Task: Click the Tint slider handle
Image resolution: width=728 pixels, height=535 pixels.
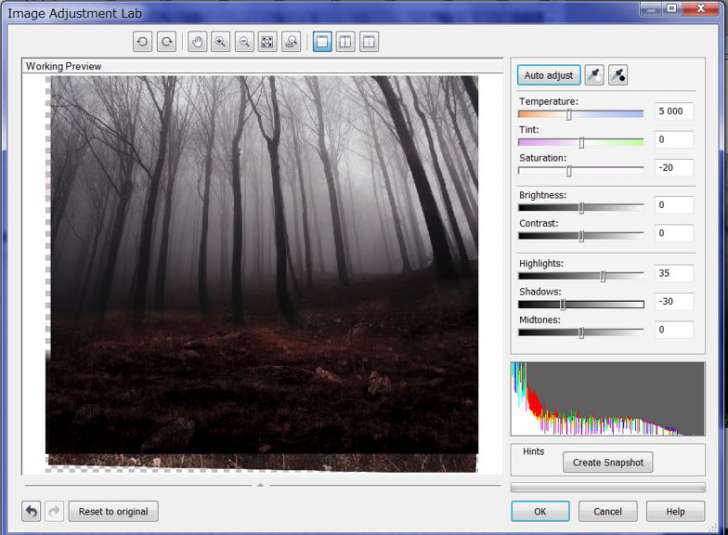Action: click(581, 143)
